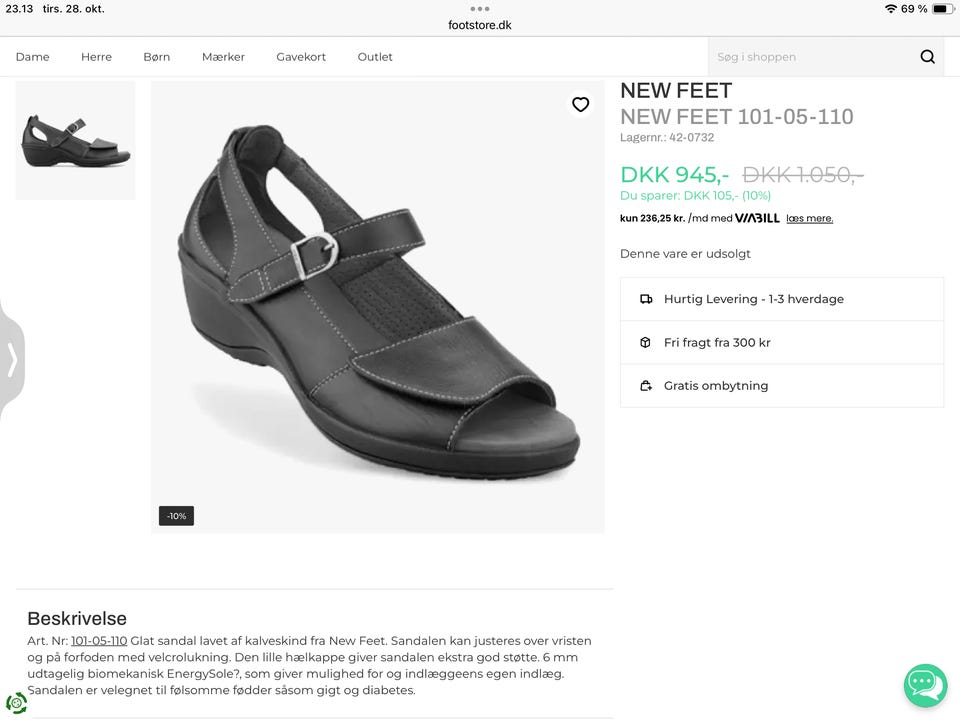Image resolution: width=960 pixels, height=720 pixels.
Task: Open the Mærker menu
Action: pos(223,57)
